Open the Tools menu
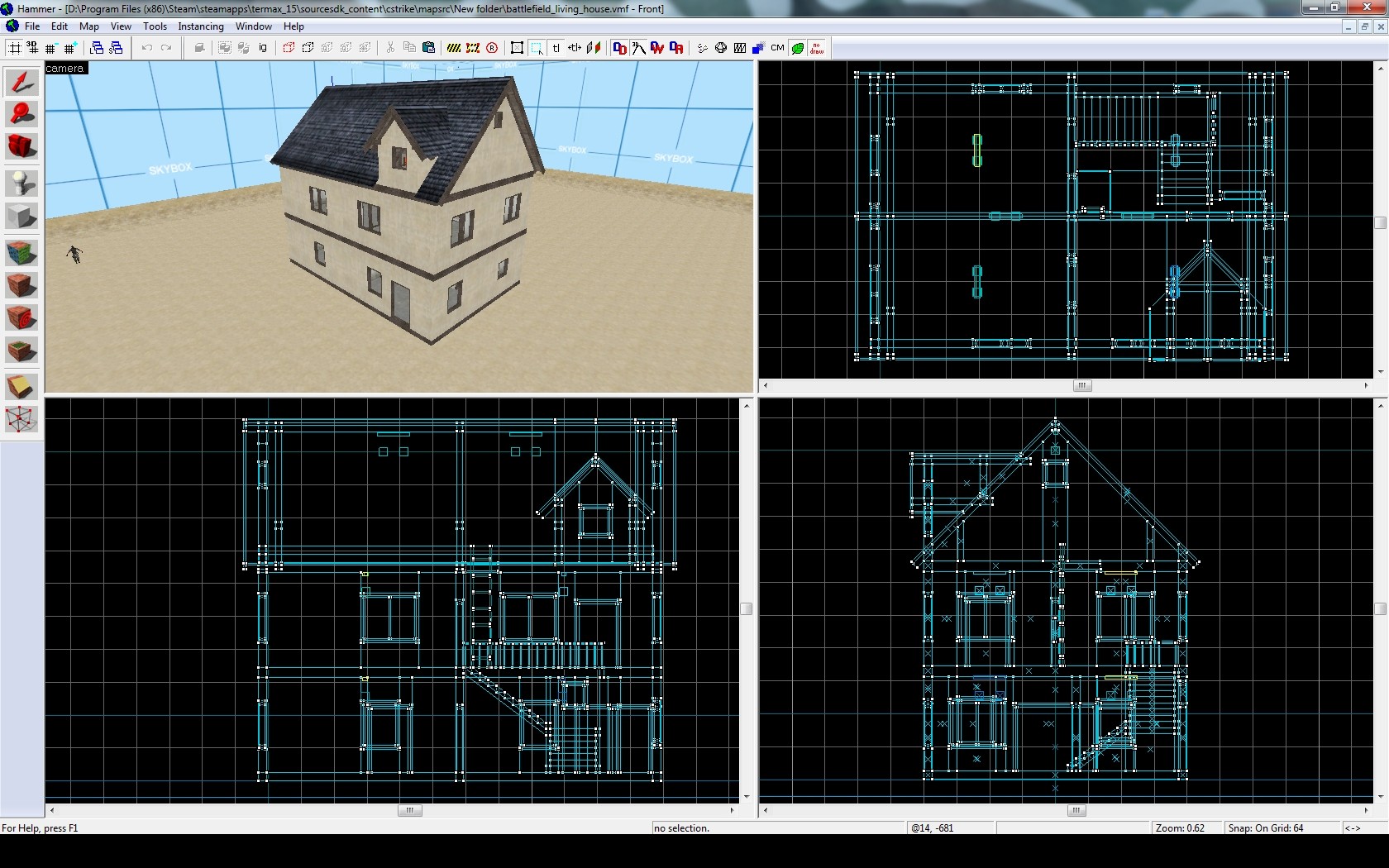1389x868 pixels. (155, 26)
